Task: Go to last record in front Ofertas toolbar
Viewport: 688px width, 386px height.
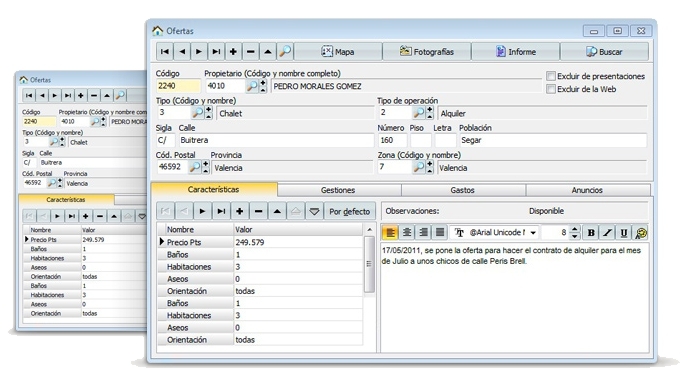Action: (216, 52)
